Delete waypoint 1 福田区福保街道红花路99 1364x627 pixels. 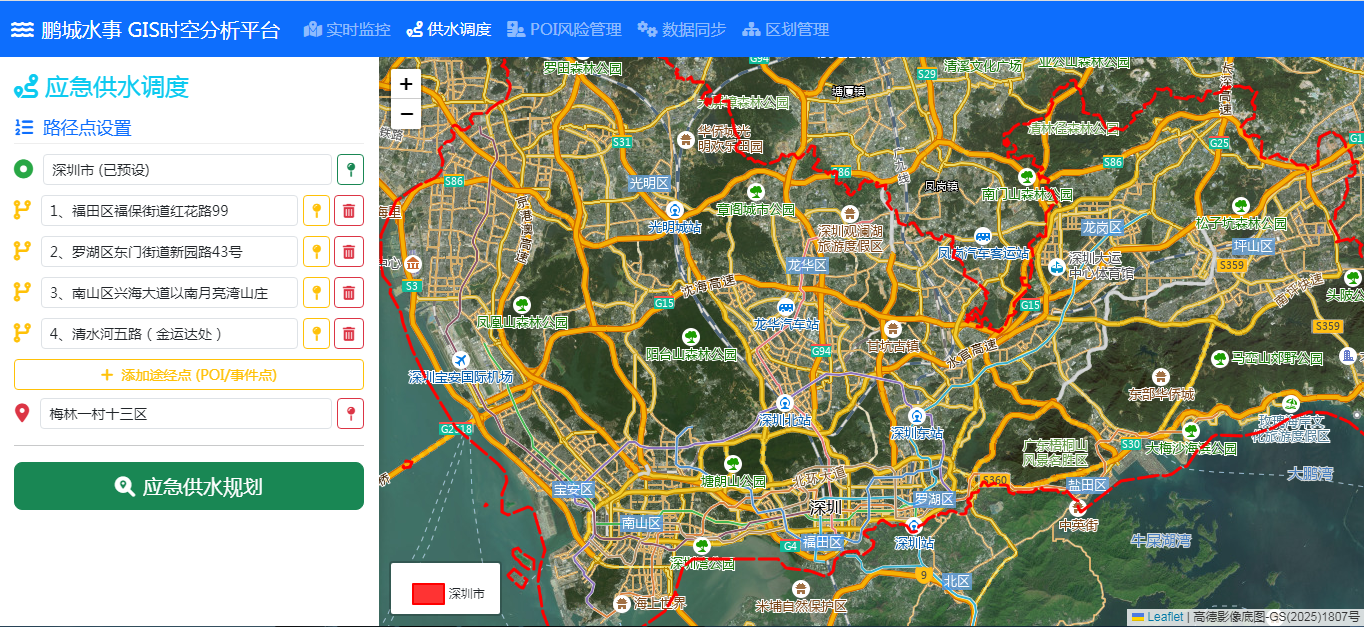click(x=349, y=211)
